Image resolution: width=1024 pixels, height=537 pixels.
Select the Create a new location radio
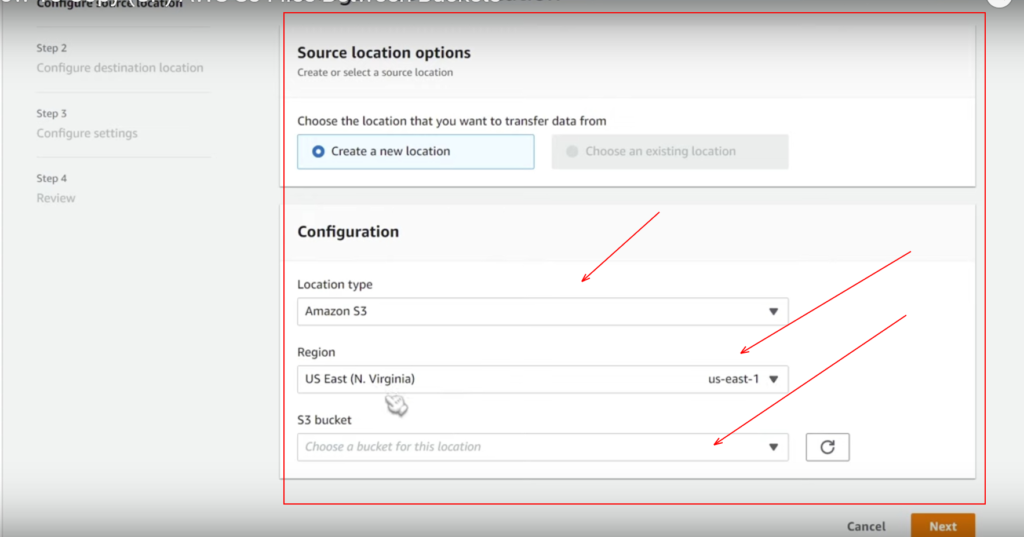click(x=319, y=152)
